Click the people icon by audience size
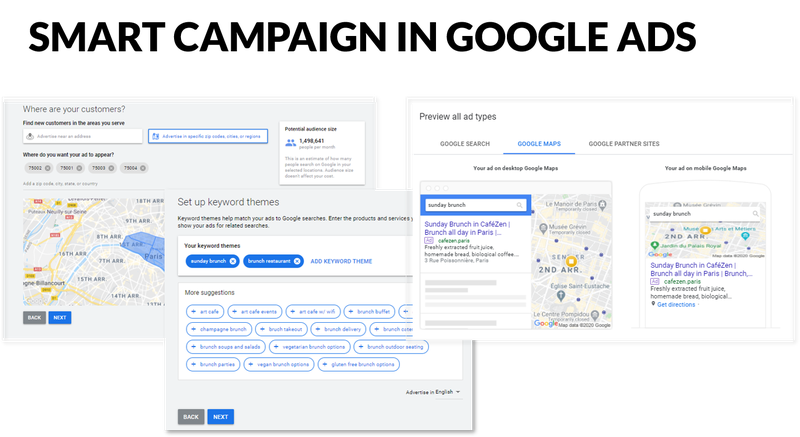800x437 pixels. 290,143
